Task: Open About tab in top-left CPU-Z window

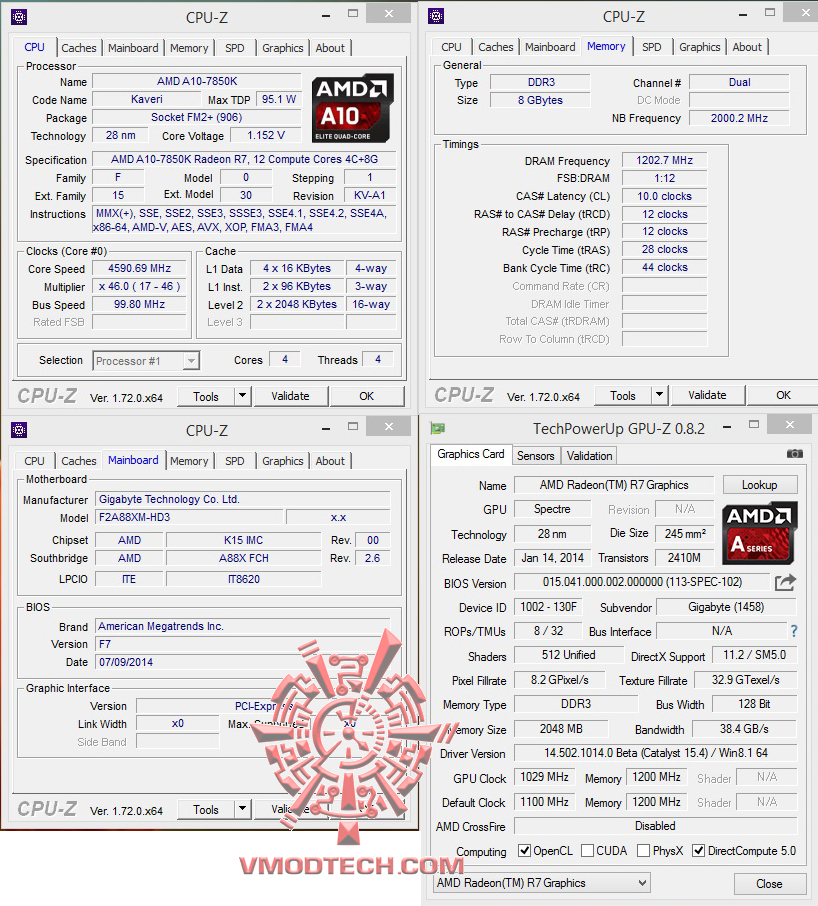Action: [330, 48]
